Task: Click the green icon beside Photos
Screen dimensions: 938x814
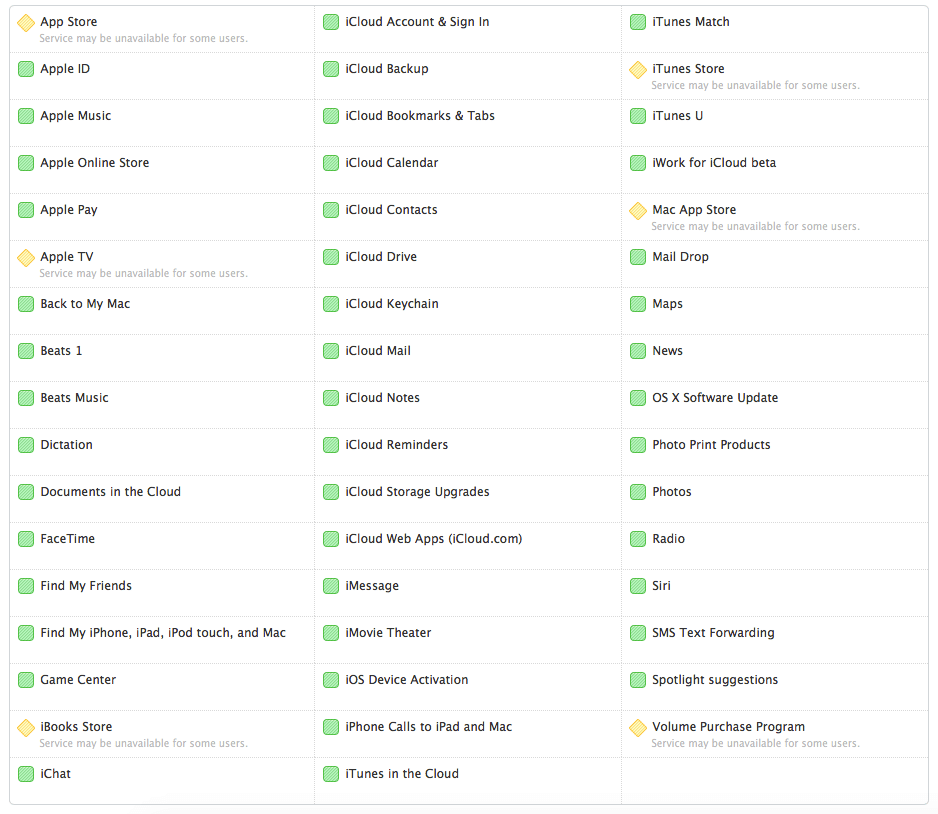Action: [638, 492]
